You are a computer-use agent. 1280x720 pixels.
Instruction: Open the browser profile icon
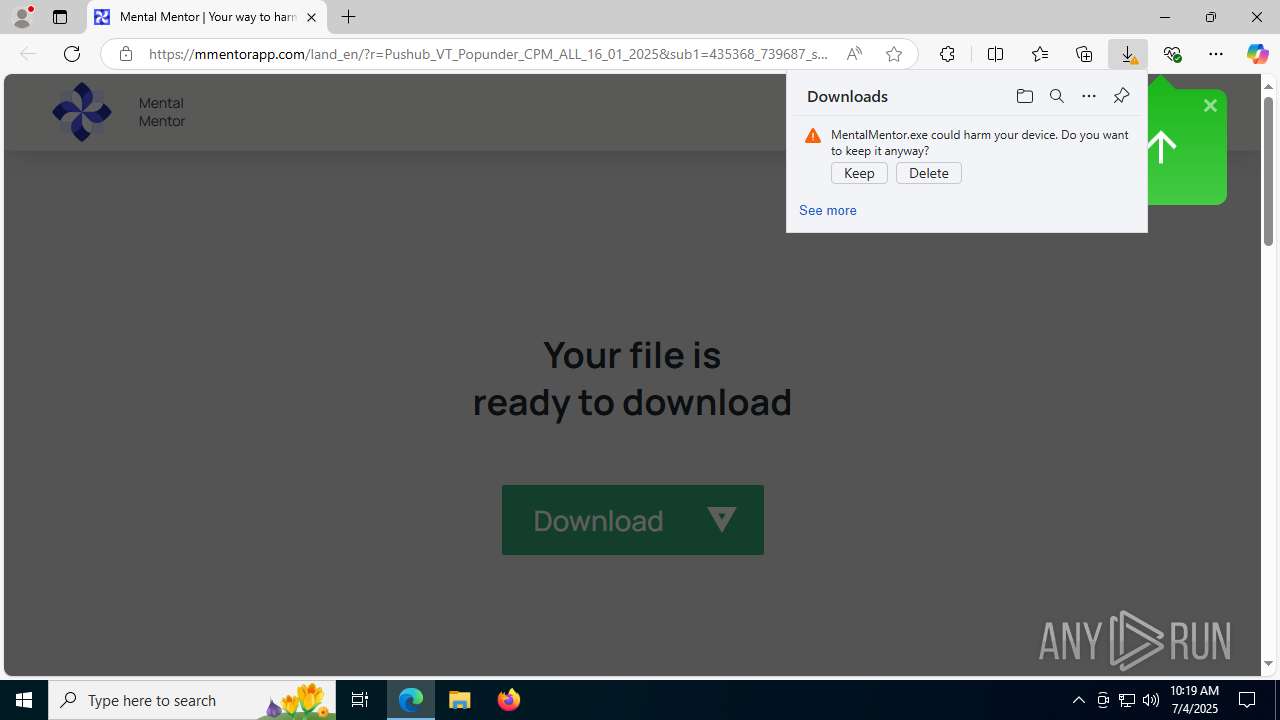coord(22,17)
